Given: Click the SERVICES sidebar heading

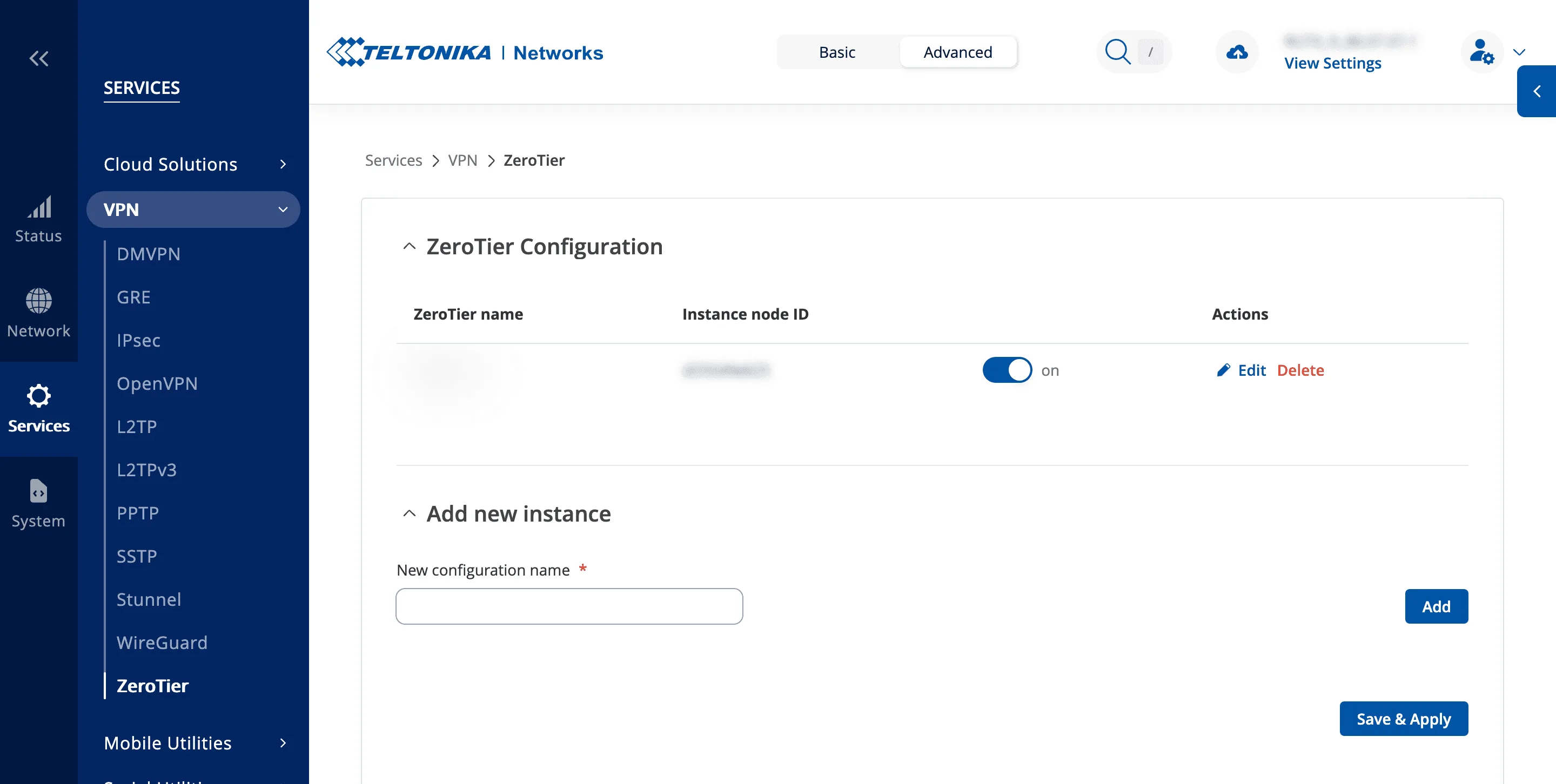Looking at the screenshot, I should click(x=142, y=87).
